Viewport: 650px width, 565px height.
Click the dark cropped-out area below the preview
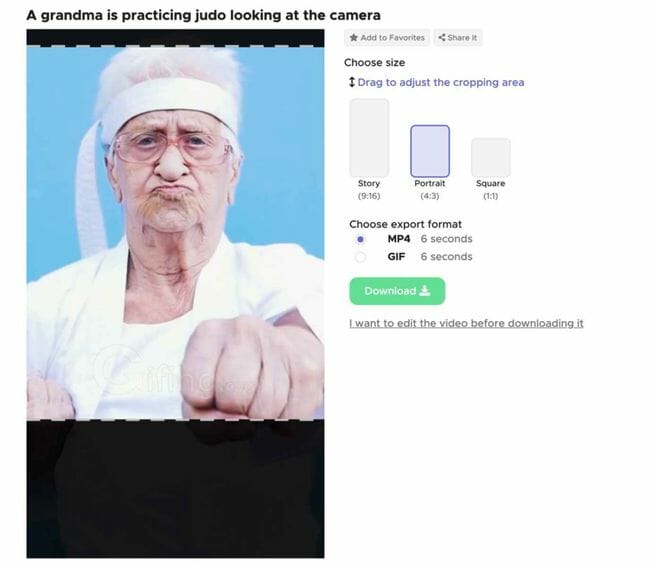tap(175, 490)
